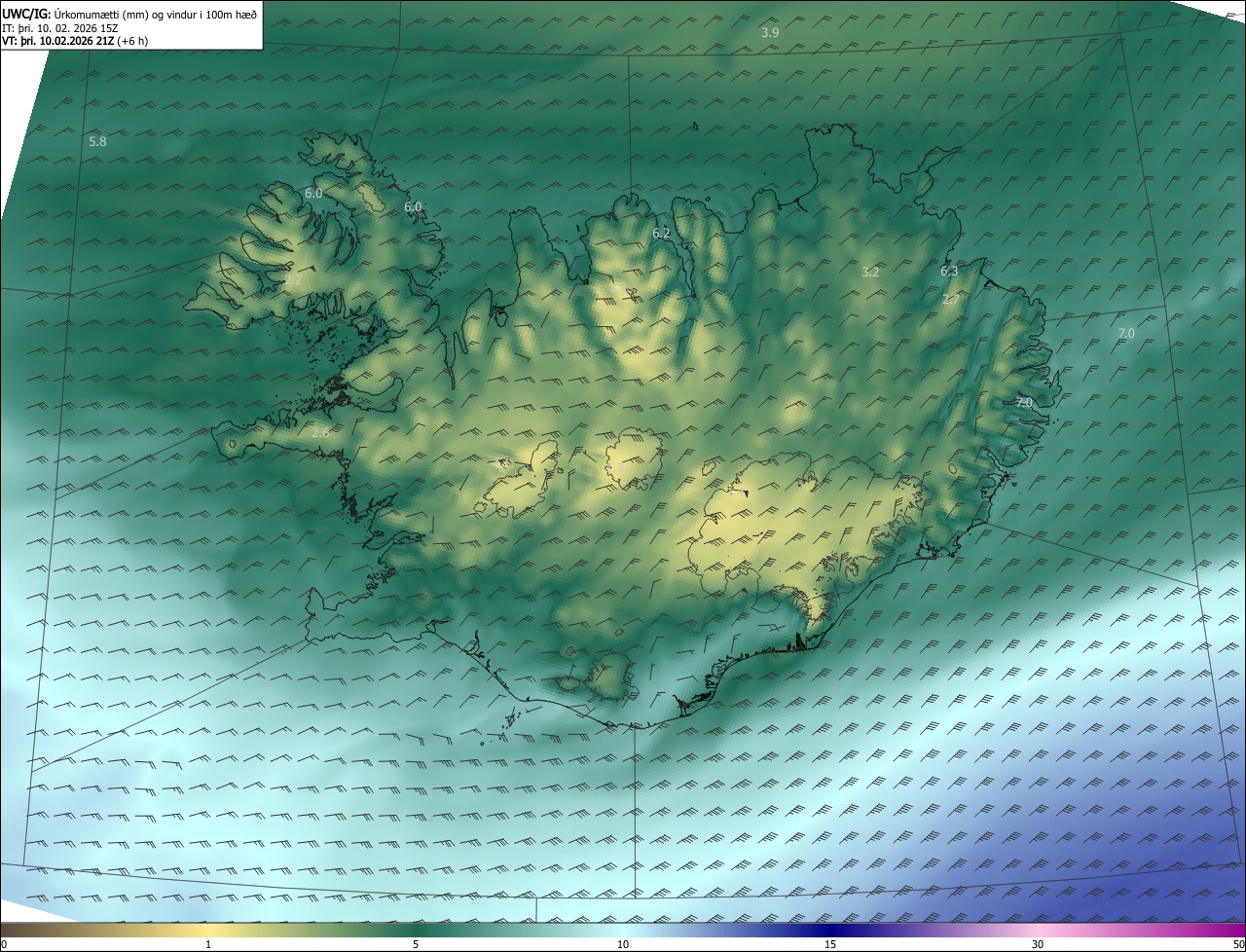This screenshot has width=1246, height=952.
Task: Click the 3.2 value label on the map
Action: (x=870, y=273)
